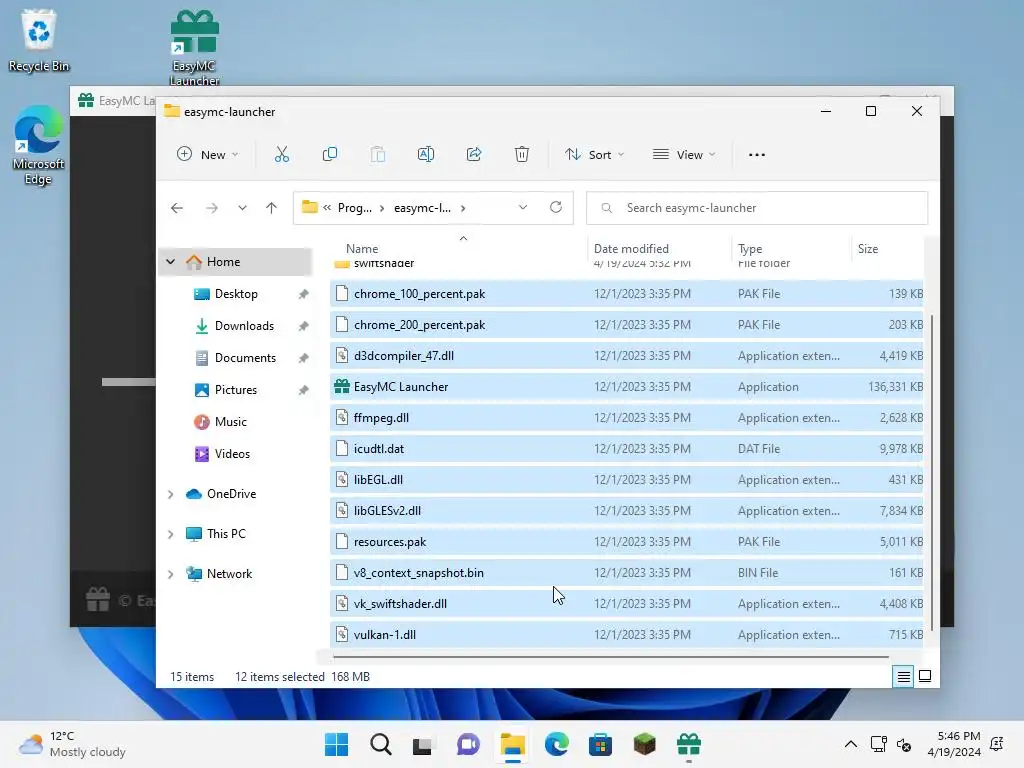Select Downloads in navigation pane
Screen dimensions: 1024x768
244,326
